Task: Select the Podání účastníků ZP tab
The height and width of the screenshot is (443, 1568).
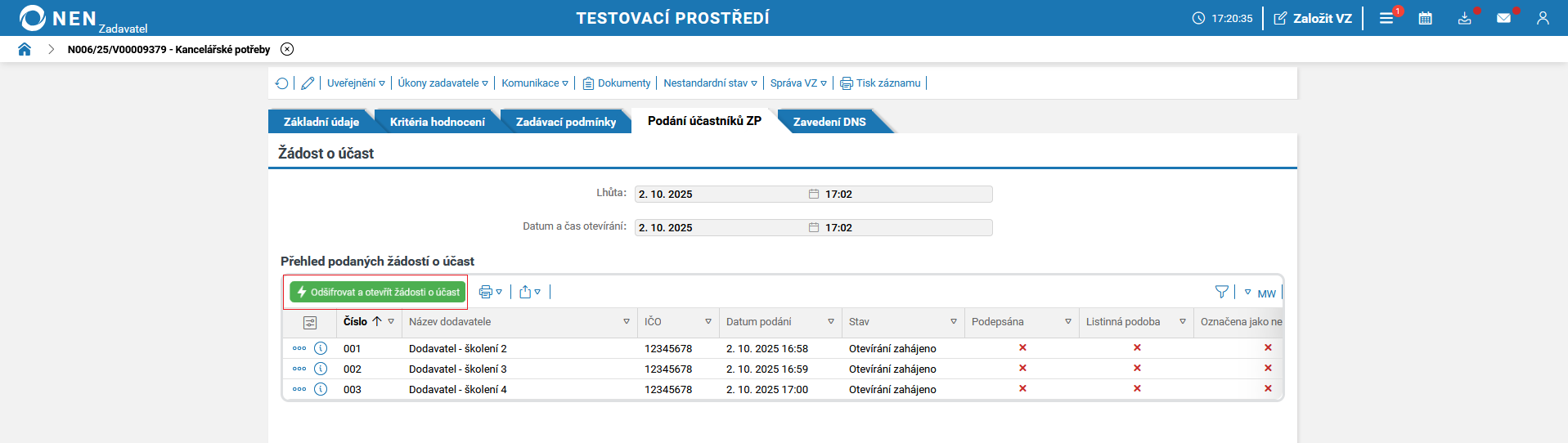Action: (704, 121)
